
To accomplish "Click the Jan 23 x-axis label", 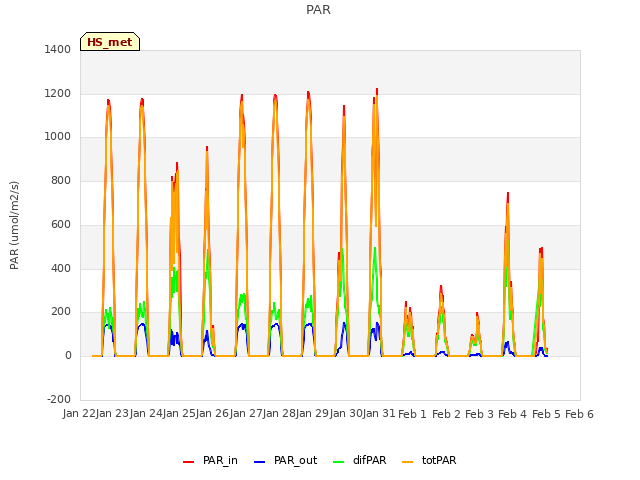I will [112, 413].
